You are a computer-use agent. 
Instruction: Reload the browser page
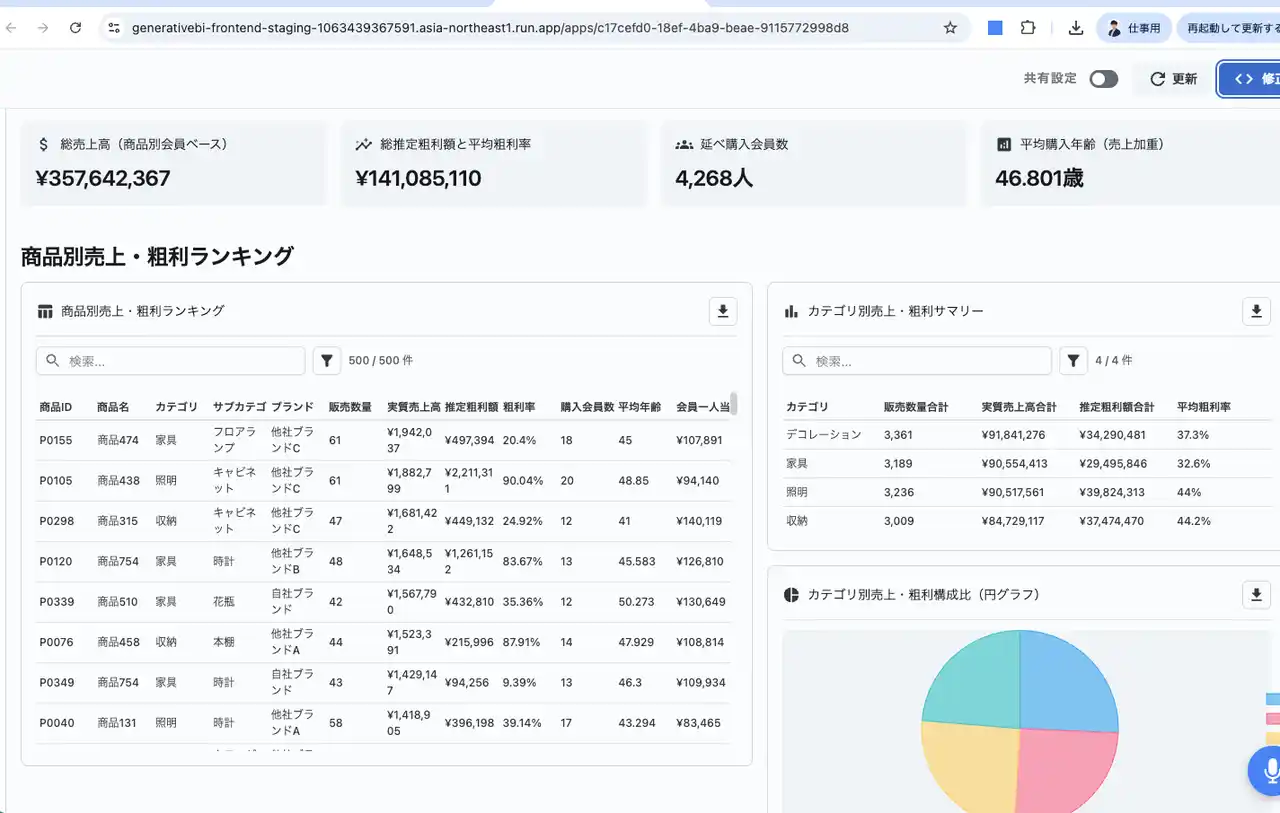(75, 28)
